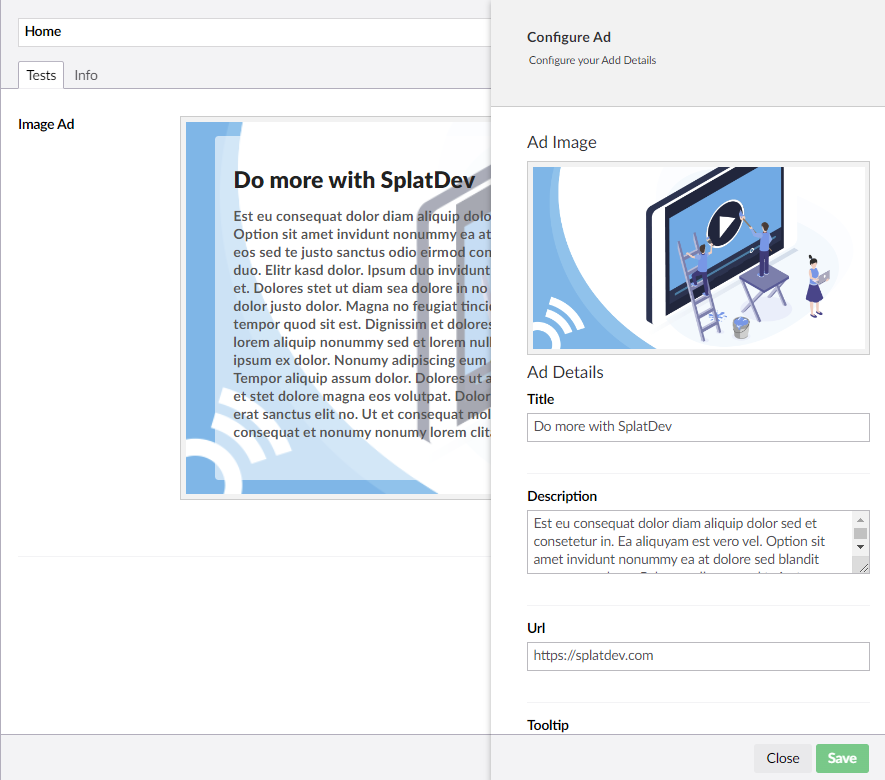Screen dimensions: 885x780
Task: Open the Image Ad preview on the left
Action: (336, 308)
